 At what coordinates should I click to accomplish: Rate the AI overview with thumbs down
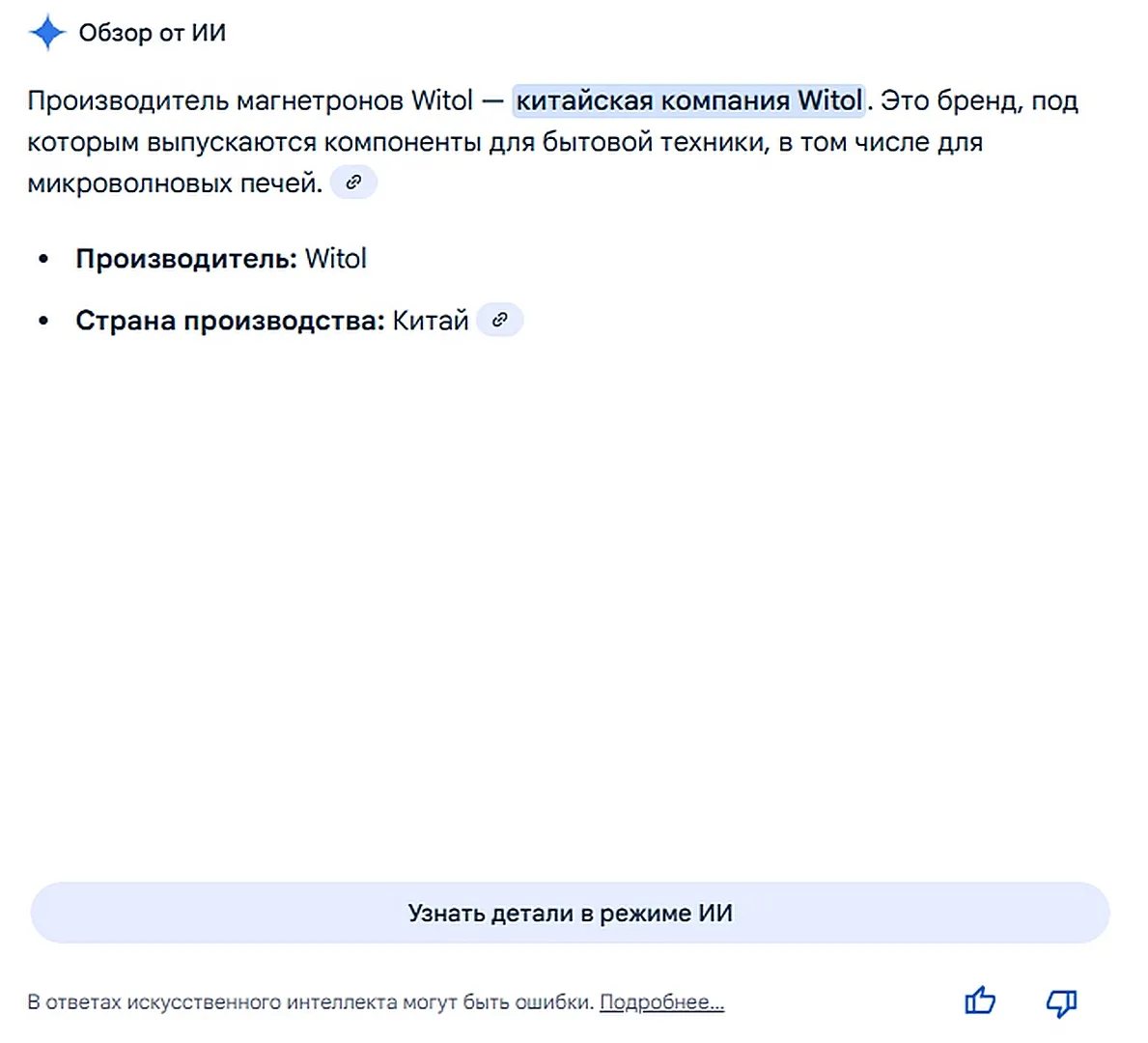coord(1061,1002)
